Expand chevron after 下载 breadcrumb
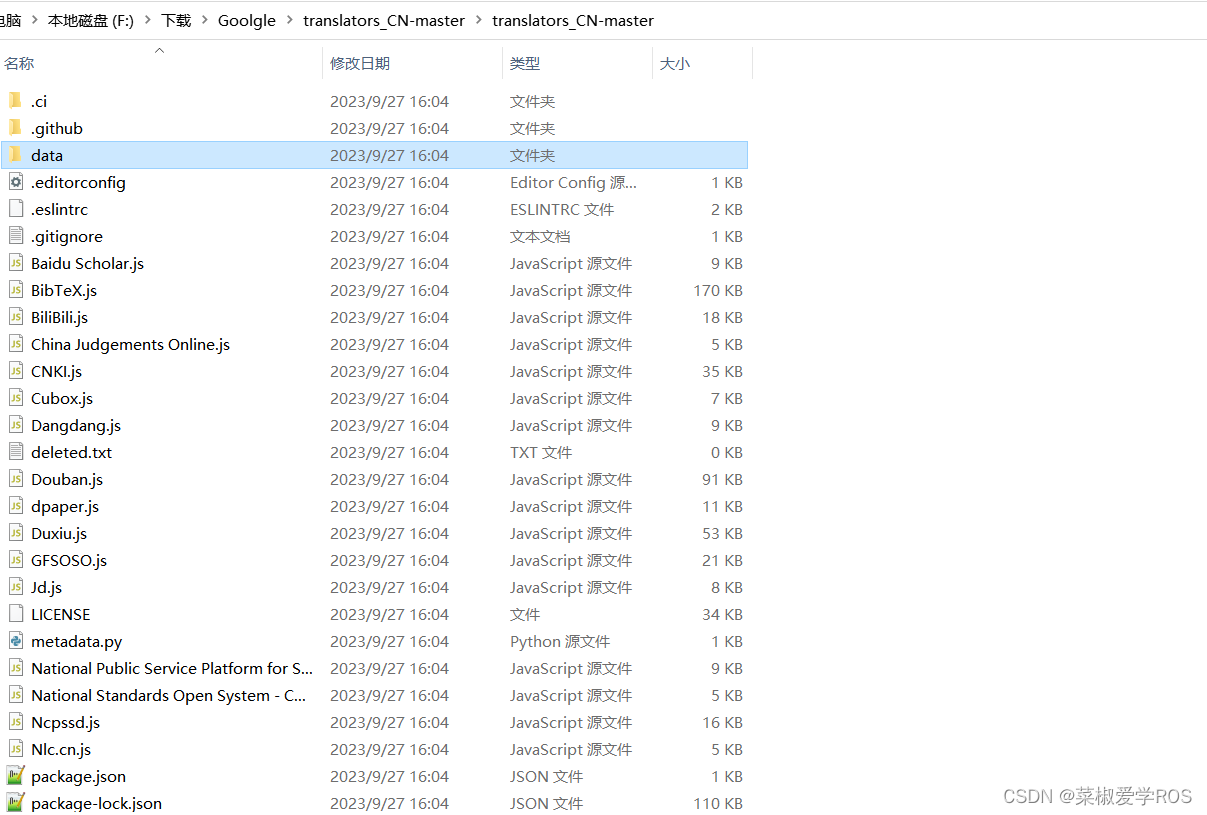Viewport: 1207px width, 815px height. 205,20
